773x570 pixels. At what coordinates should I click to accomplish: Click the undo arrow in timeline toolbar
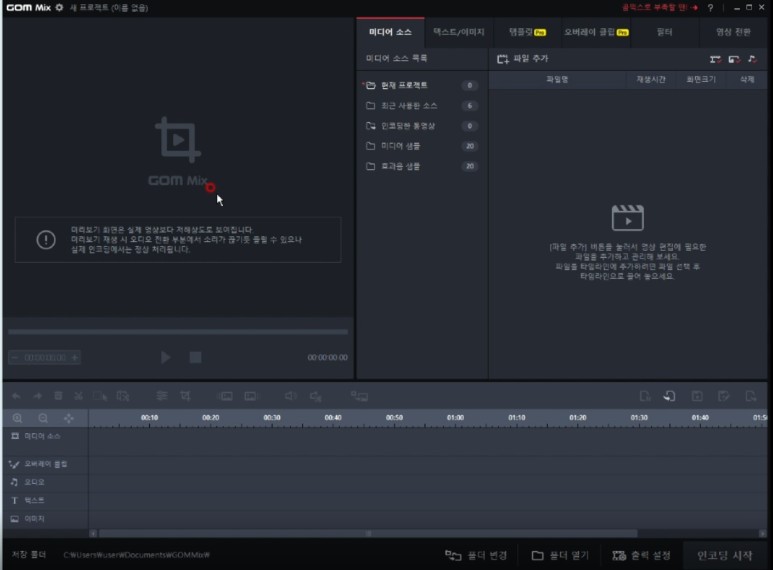(16, 396)
